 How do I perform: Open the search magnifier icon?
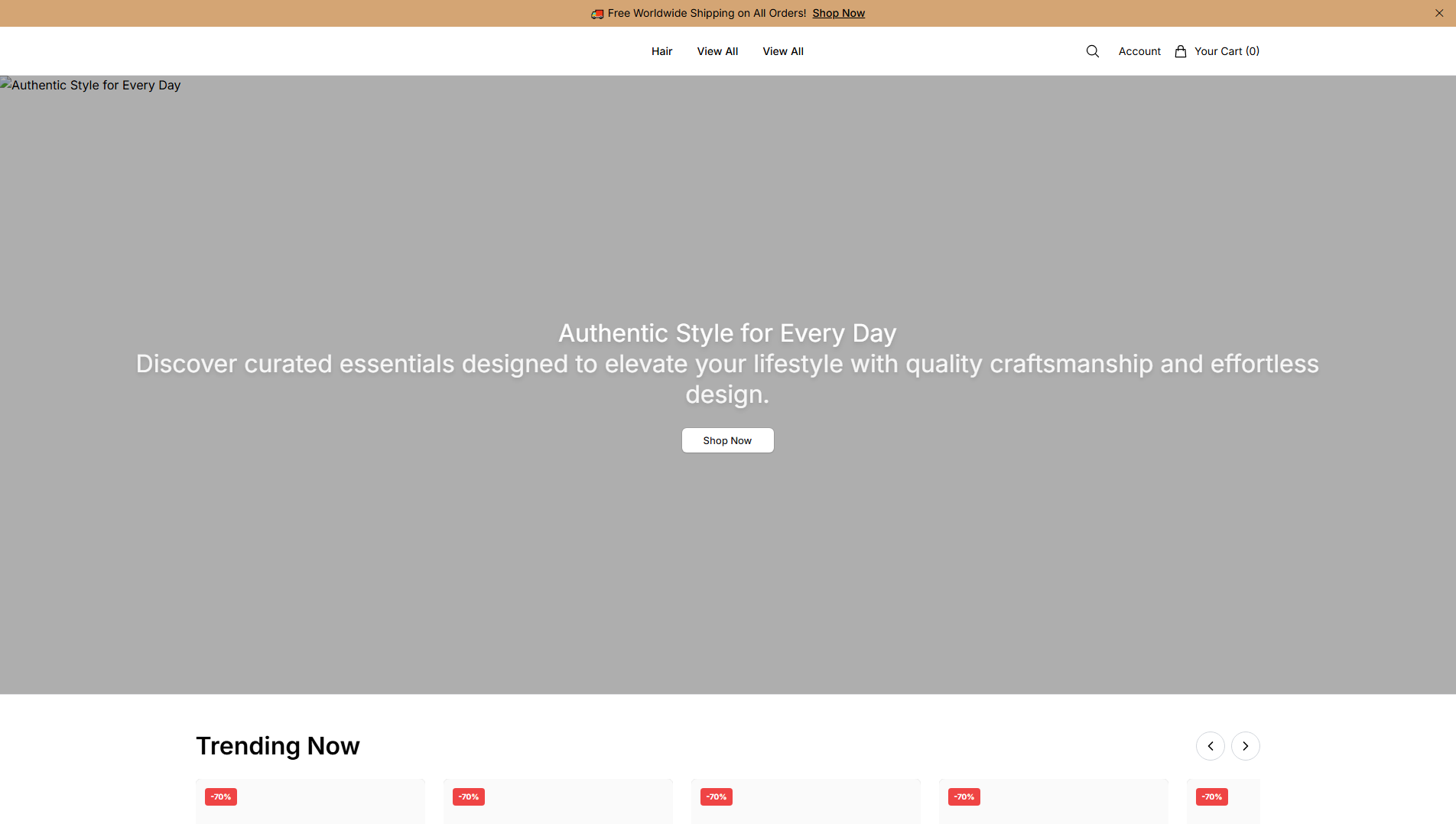coord(1092,51)
